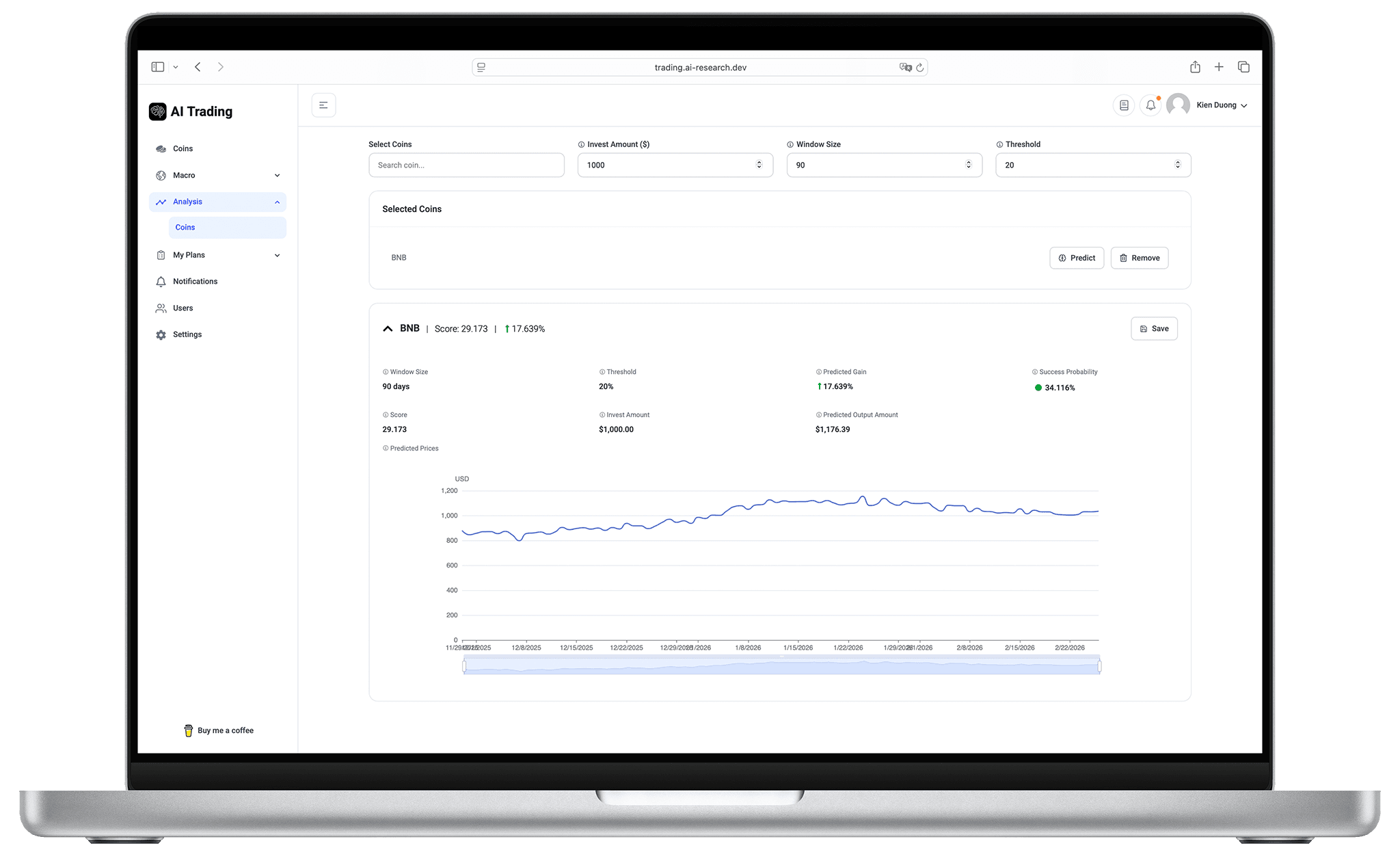The width and height of the screenshot is (1400, 852).
Task: Open a new browser tab with plus icon
Action: tap(1219, 67)
